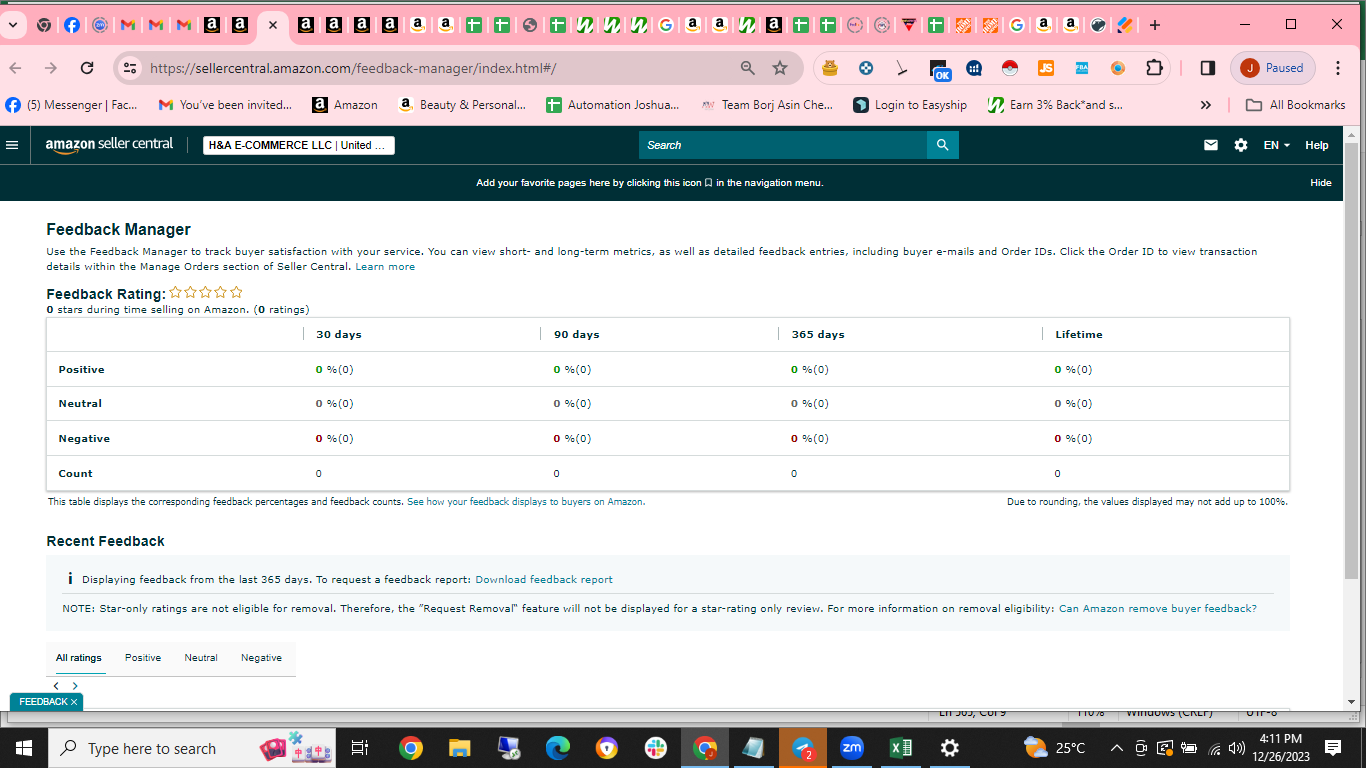The height and width of the screenshot is (768, 1366).
Task: Open the Pokeball extension icon
Action: click(x=1009, y=68)
